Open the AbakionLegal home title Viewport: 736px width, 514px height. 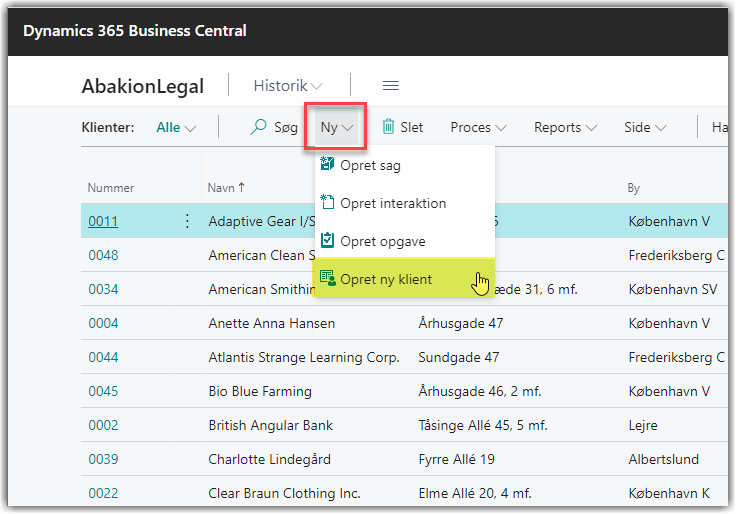(x=143, y=86)
